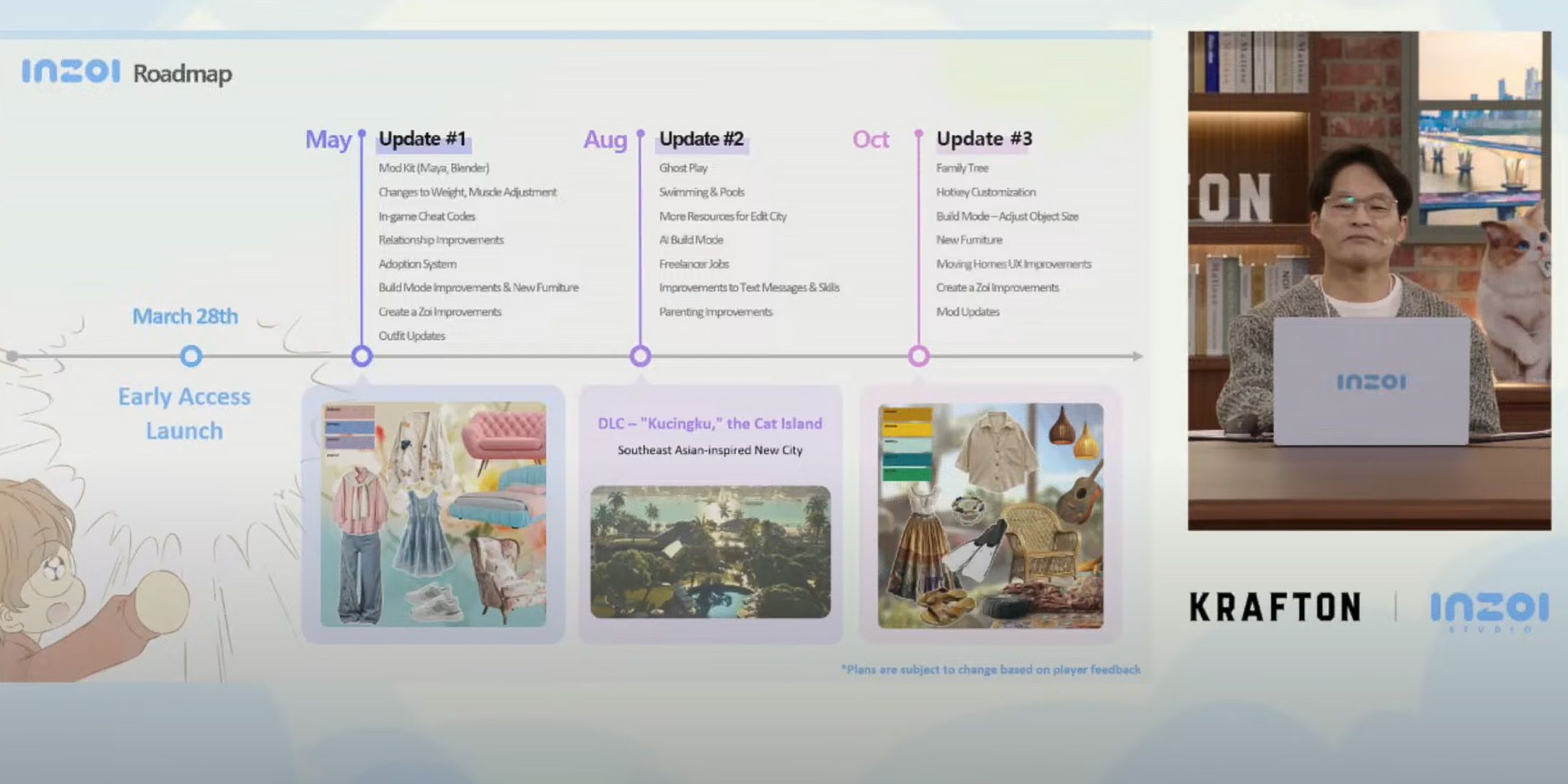Viewport: 1568px width, 784px height.
Task: Open the October boho outfit moodboard thumbnail
Action: coord(990,516)
